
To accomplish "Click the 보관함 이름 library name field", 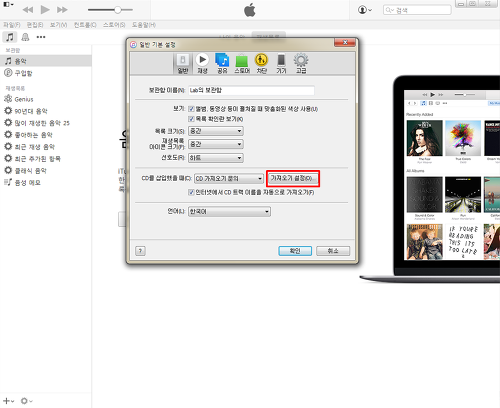I will point(251,90).
